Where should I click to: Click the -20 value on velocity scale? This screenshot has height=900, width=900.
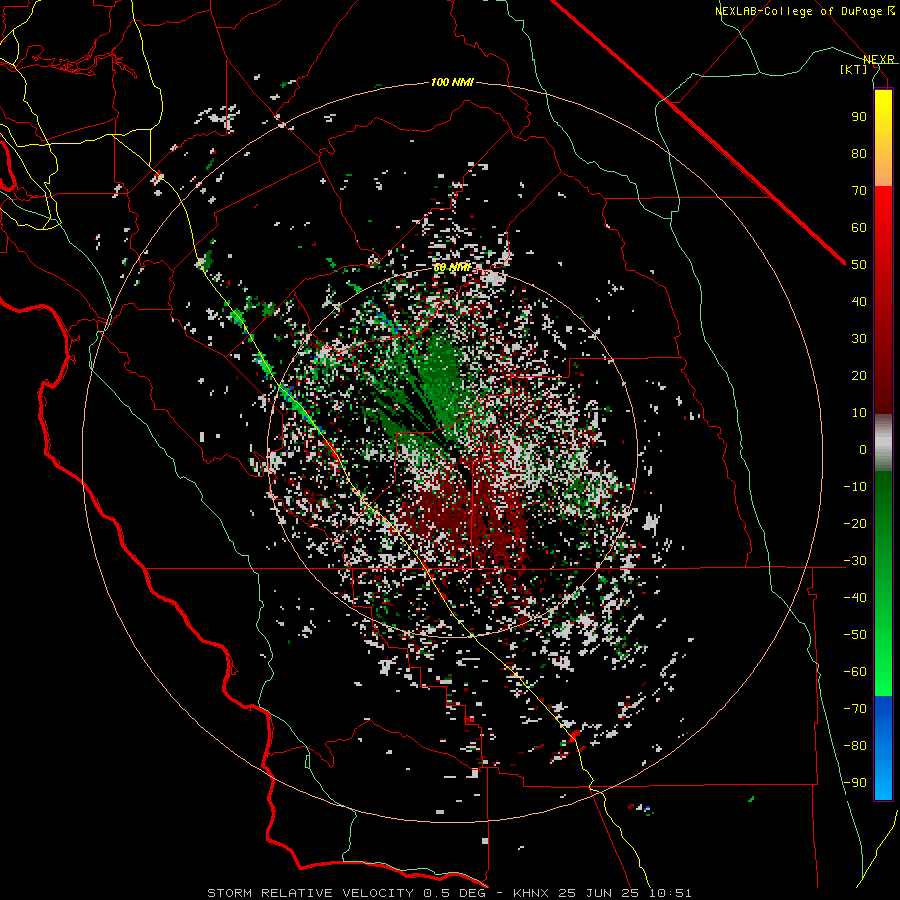[855, 523]
